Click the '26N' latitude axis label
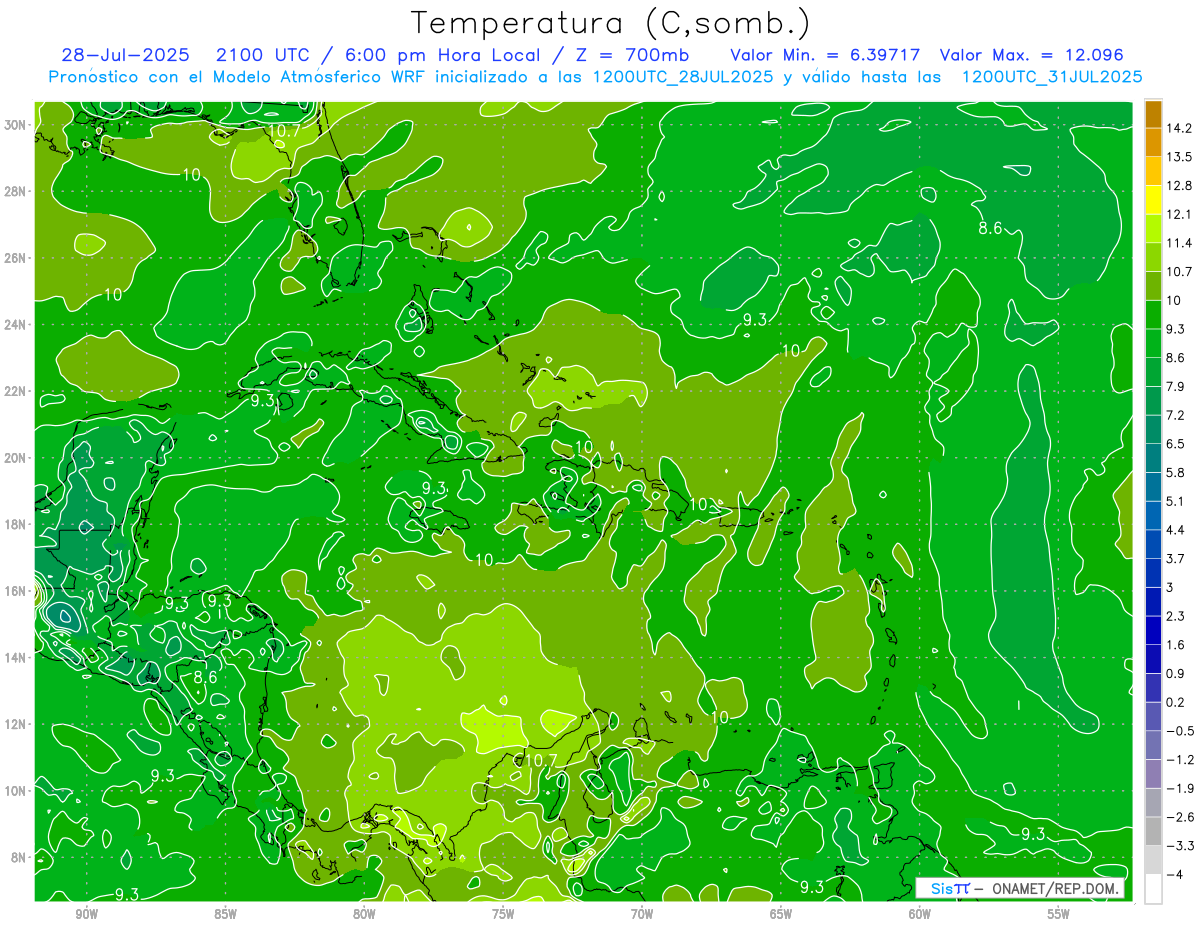The height and width of the screenshot is (927, 1200). coord(15,257)
